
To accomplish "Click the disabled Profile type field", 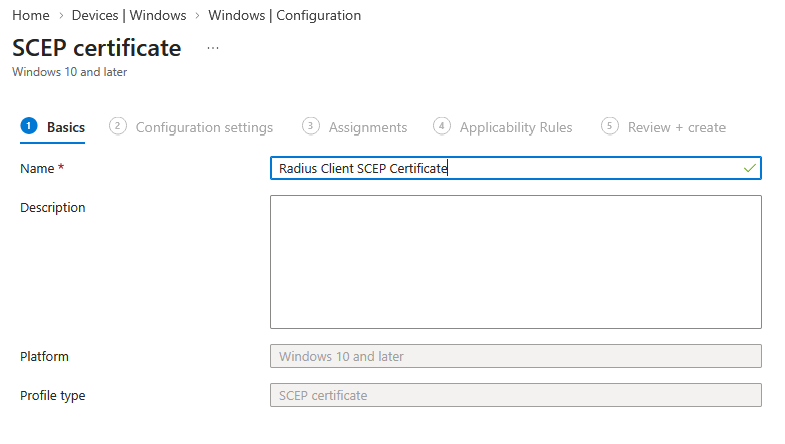I will [x=516, y=395].
